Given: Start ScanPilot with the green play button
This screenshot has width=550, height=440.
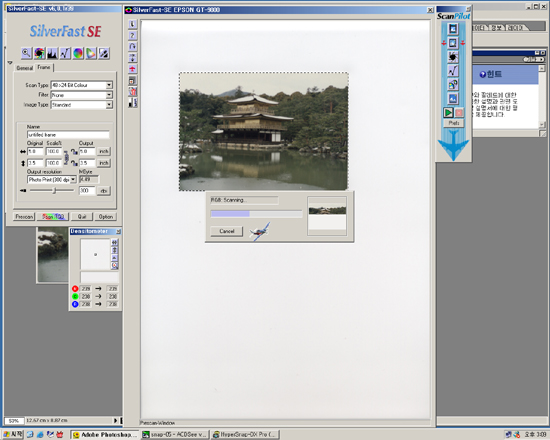Looking at the screenshot, I should point(448,113).
